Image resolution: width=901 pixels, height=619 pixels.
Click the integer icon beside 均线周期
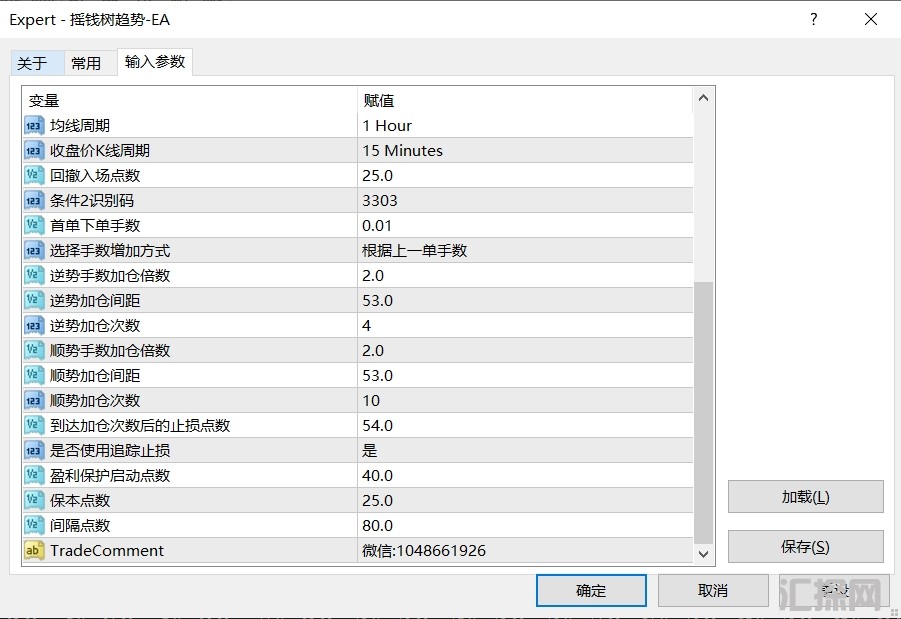pos(34,126)
